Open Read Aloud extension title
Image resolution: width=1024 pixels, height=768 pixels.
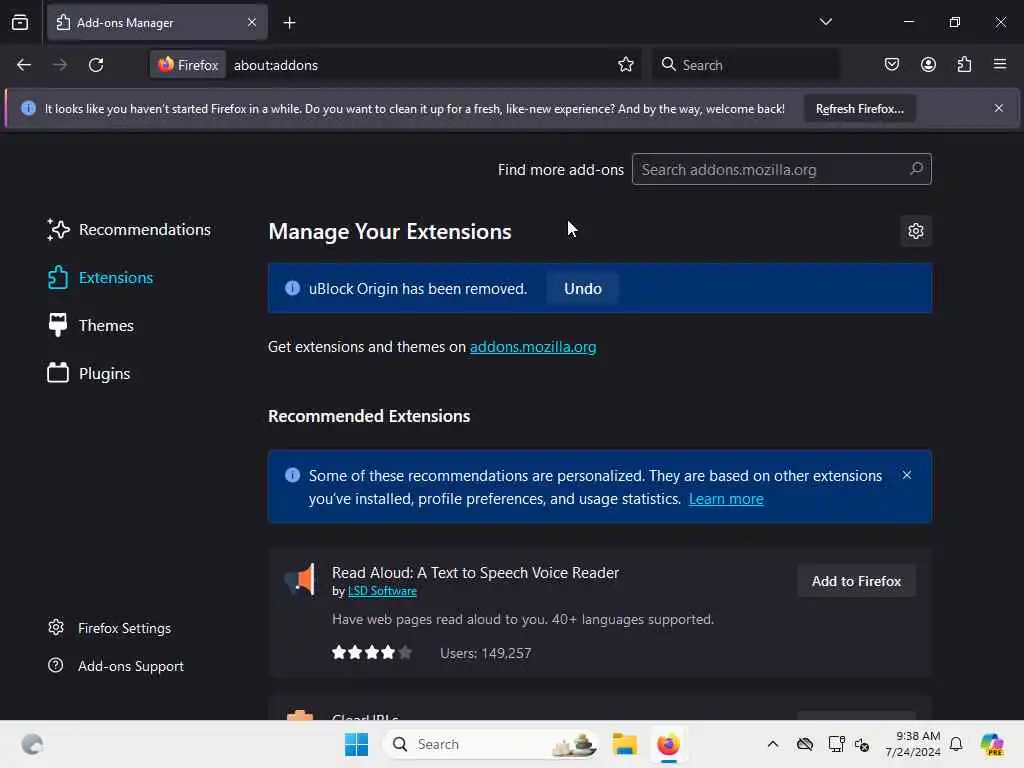pos(475,573)
